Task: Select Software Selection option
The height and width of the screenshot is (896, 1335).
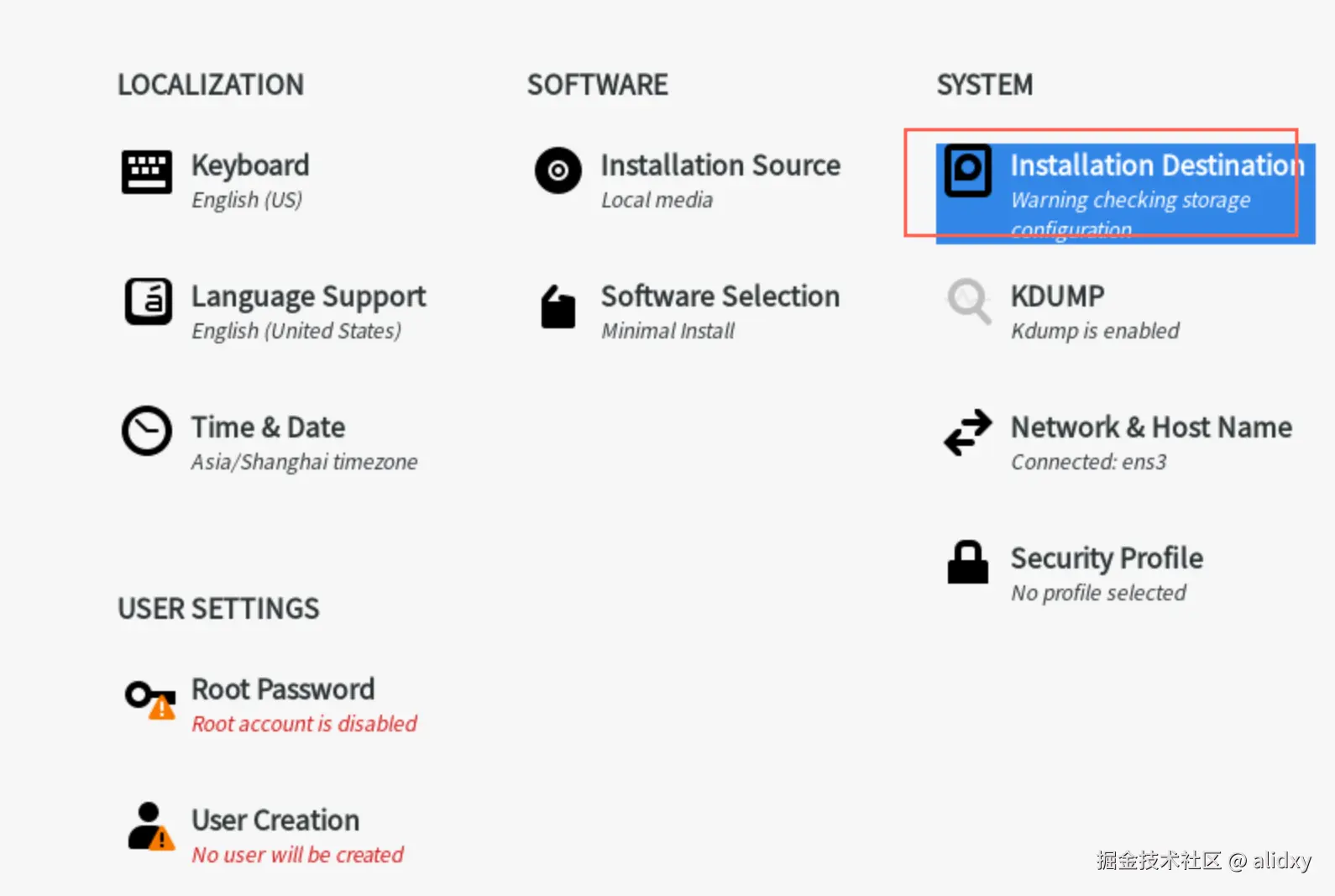Action: [x=720, y=296]
